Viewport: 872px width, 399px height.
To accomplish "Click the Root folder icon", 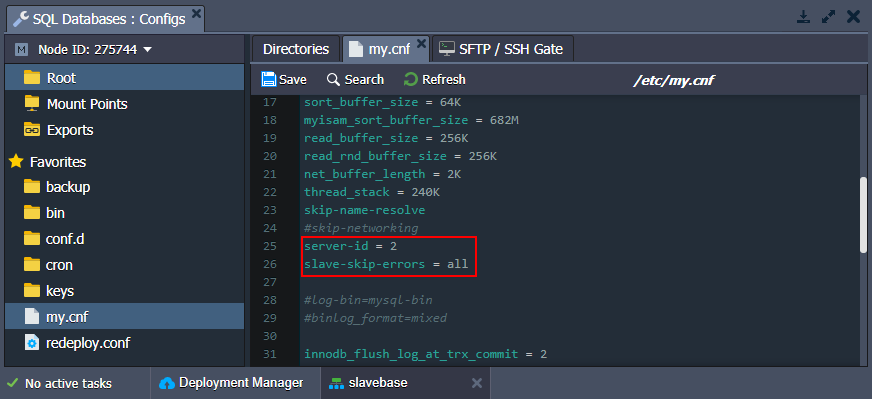I will coord(32,78).
